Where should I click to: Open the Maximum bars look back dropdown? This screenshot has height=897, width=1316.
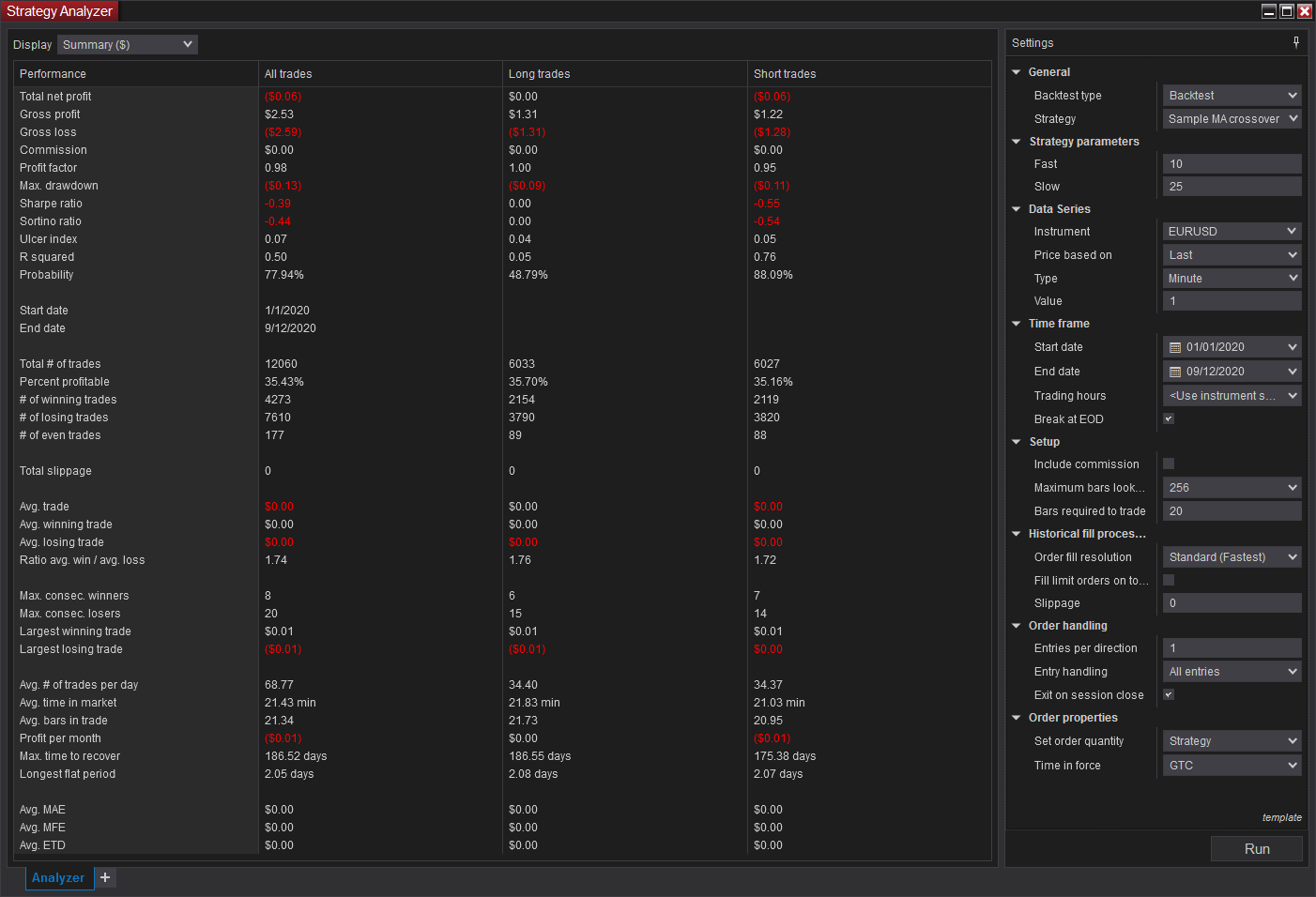[1232, 488]
